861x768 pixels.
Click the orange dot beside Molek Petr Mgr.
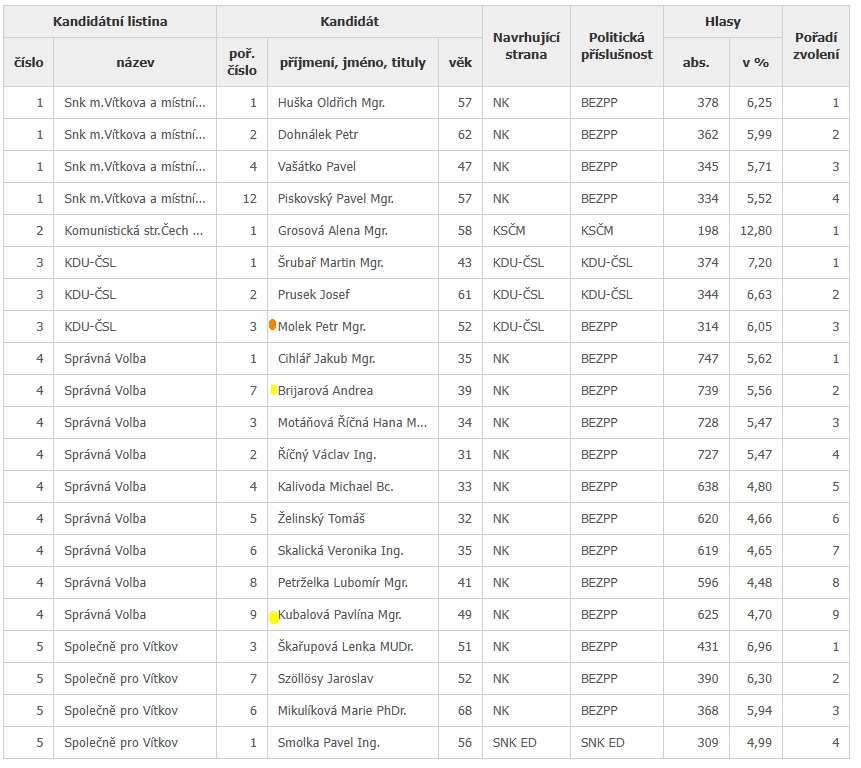tap(272, 325)
